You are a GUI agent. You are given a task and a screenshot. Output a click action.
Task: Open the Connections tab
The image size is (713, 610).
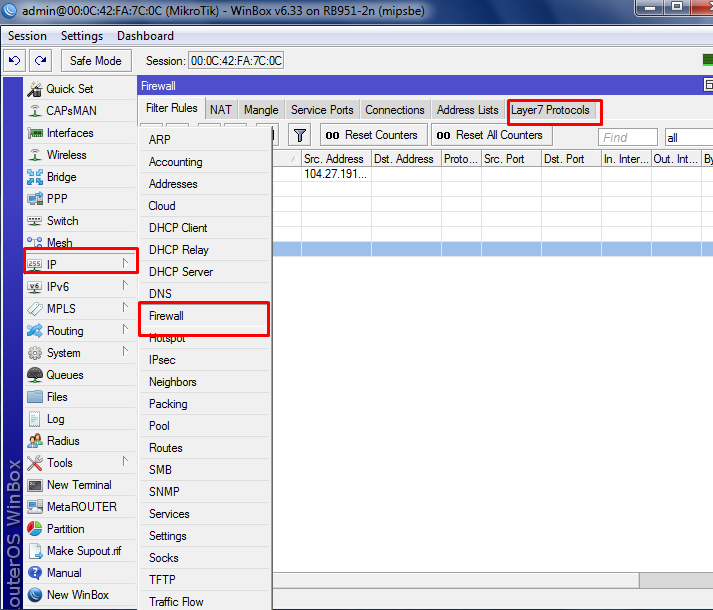pyautogui.click(x=395, y=110)
